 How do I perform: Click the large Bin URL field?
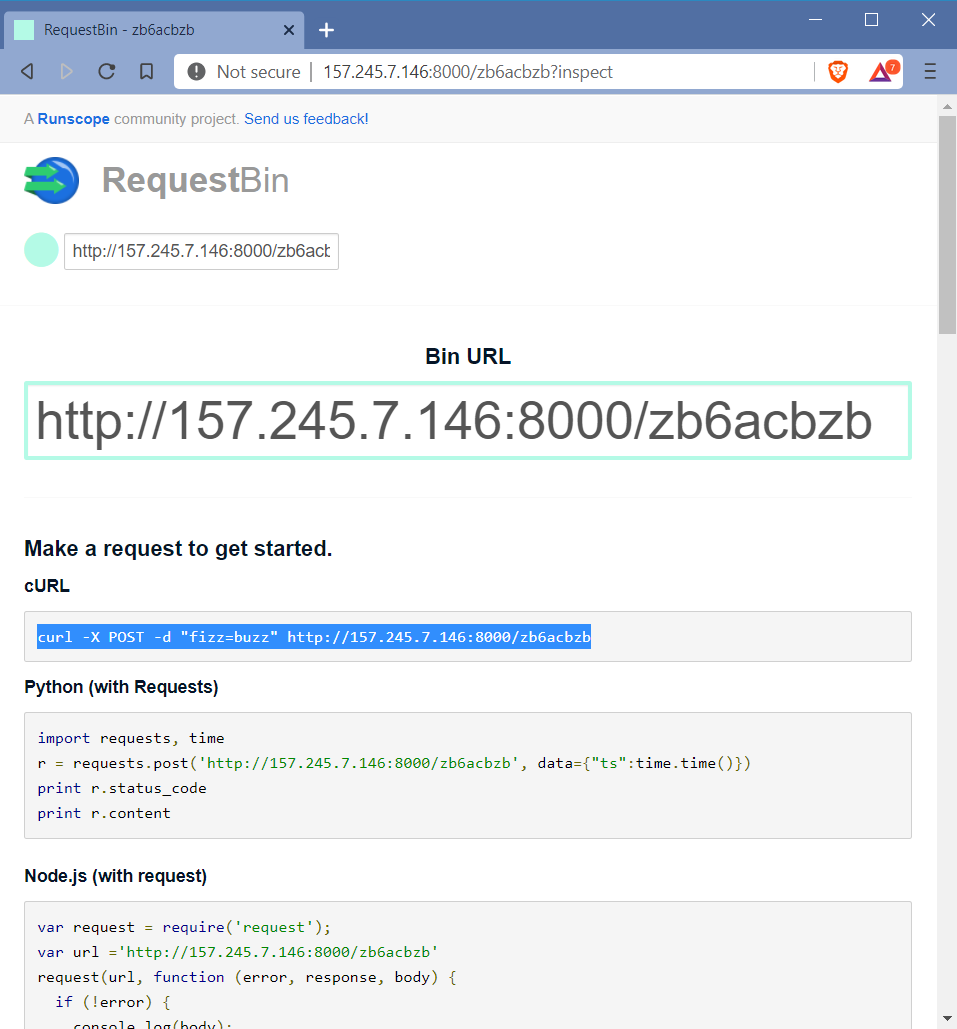click(467, 421)
